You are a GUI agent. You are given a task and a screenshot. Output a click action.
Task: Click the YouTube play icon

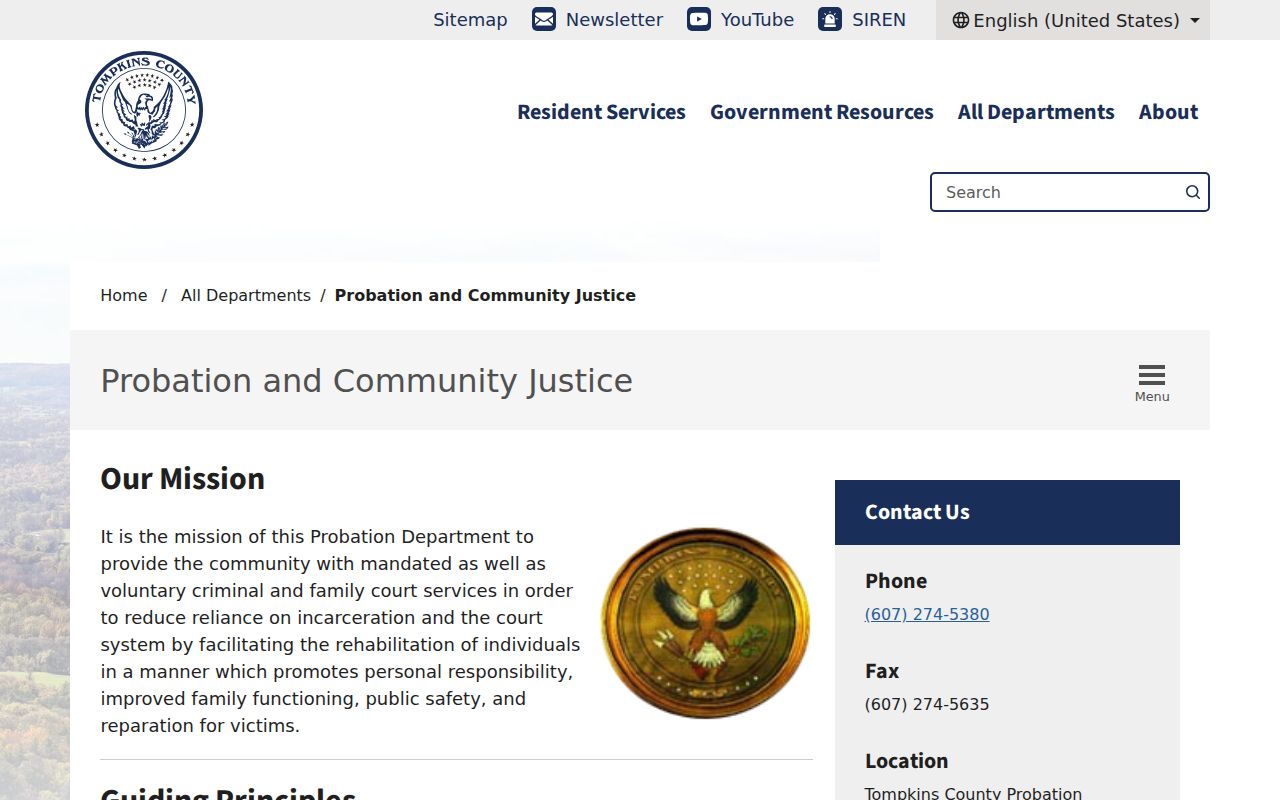(x=699, y=19)
